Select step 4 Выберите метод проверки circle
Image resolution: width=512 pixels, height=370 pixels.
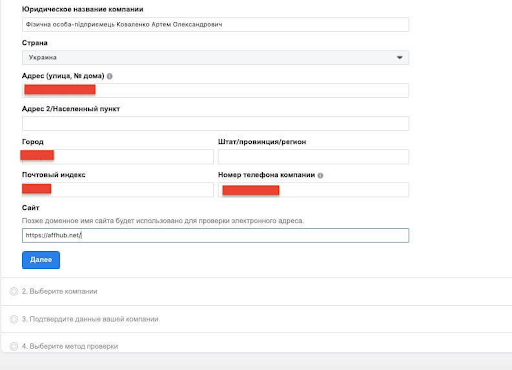pyautogui.click(x=14, y=346)
